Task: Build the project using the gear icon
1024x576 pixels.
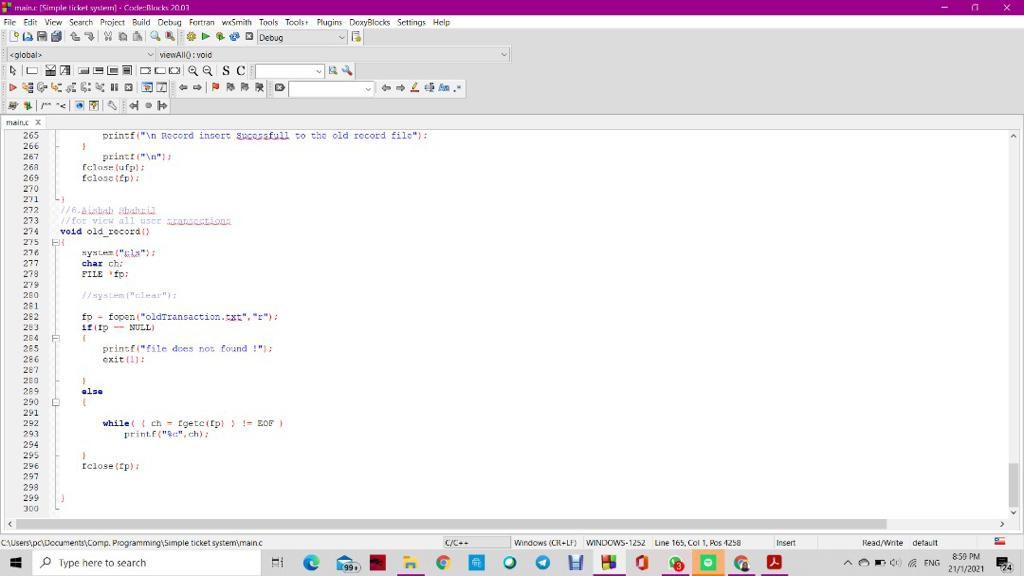Action: [189, 37]
